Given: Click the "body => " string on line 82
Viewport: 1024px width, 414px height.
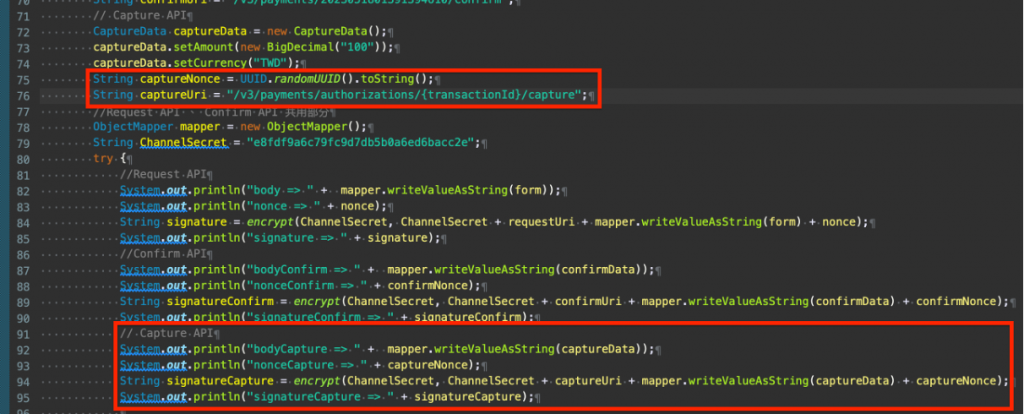Looking at the screenshot, I should 281,190.
